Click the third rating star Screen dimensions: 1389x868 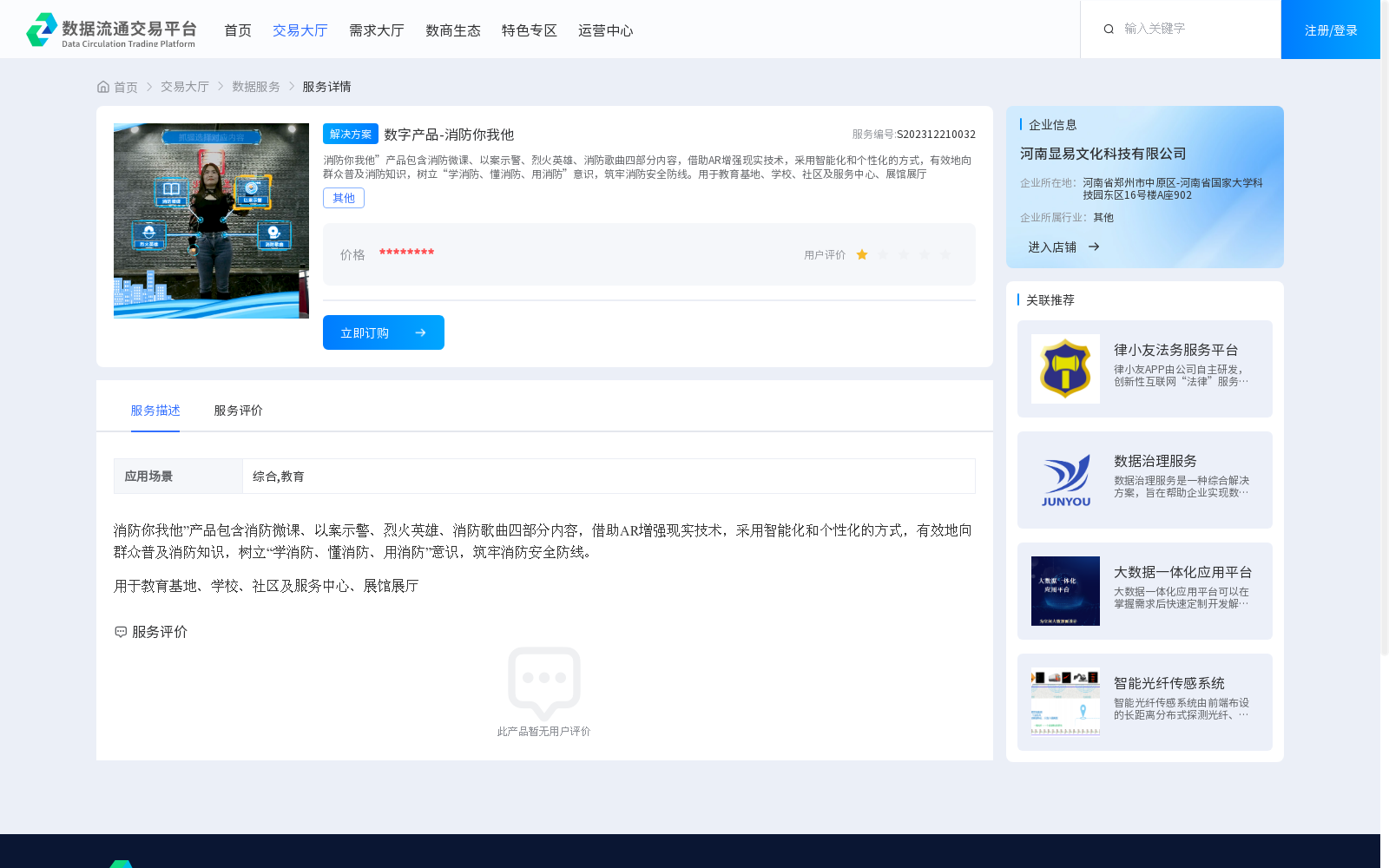click(x=904, y=254)
